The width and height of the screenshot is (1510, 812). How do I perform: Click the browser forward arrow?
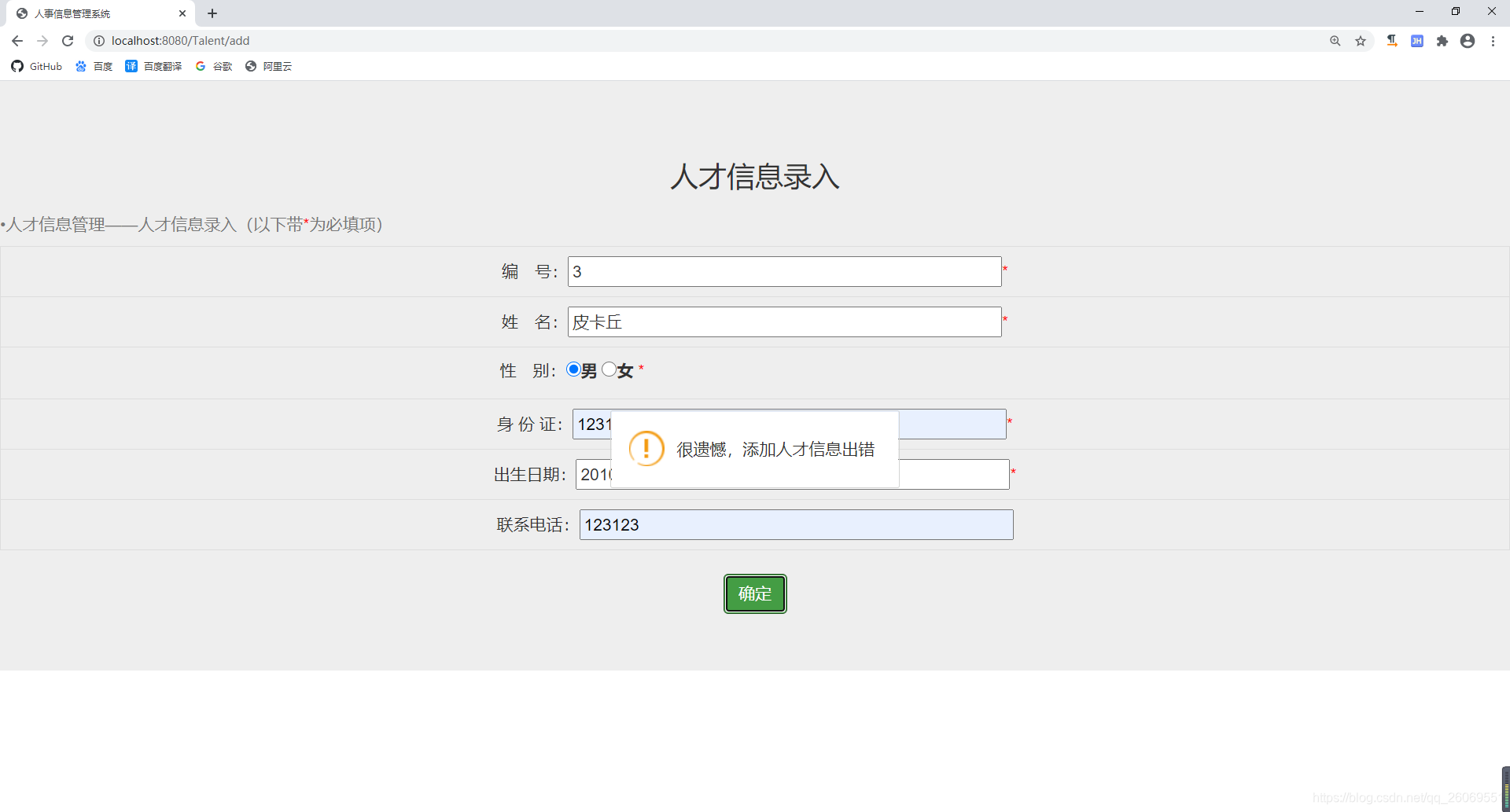click(x=42, y=41)
